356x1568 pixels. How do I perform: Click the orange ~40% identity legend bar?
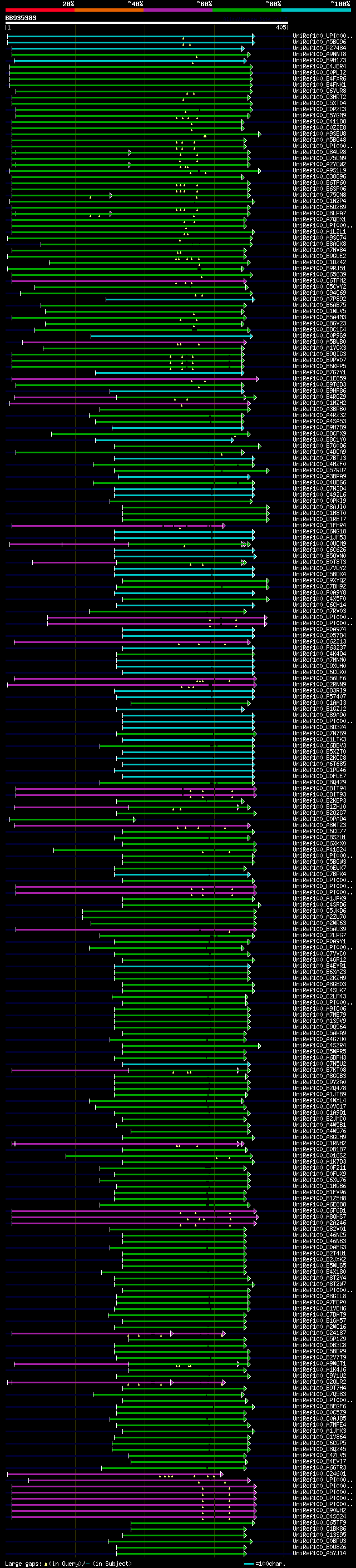point(109,11)
